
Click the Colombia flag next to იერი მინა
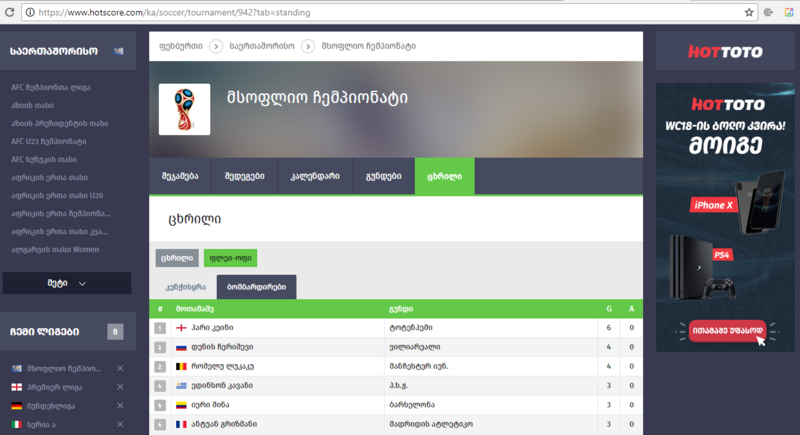point(181,405)
